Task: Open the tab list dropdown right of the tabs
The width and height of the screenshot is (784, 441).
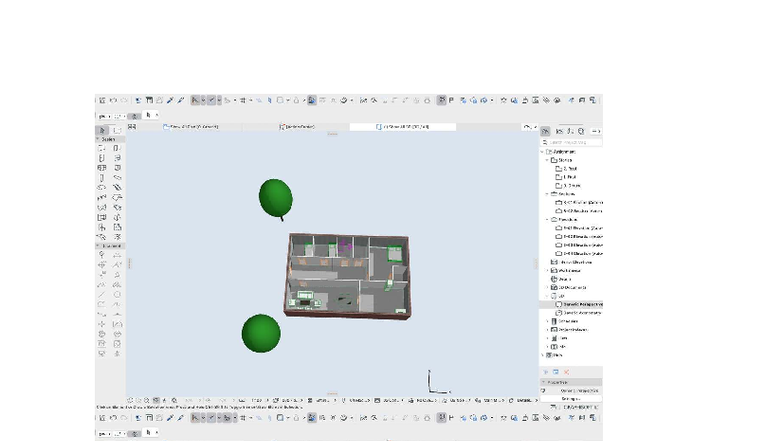Action: 530,127
